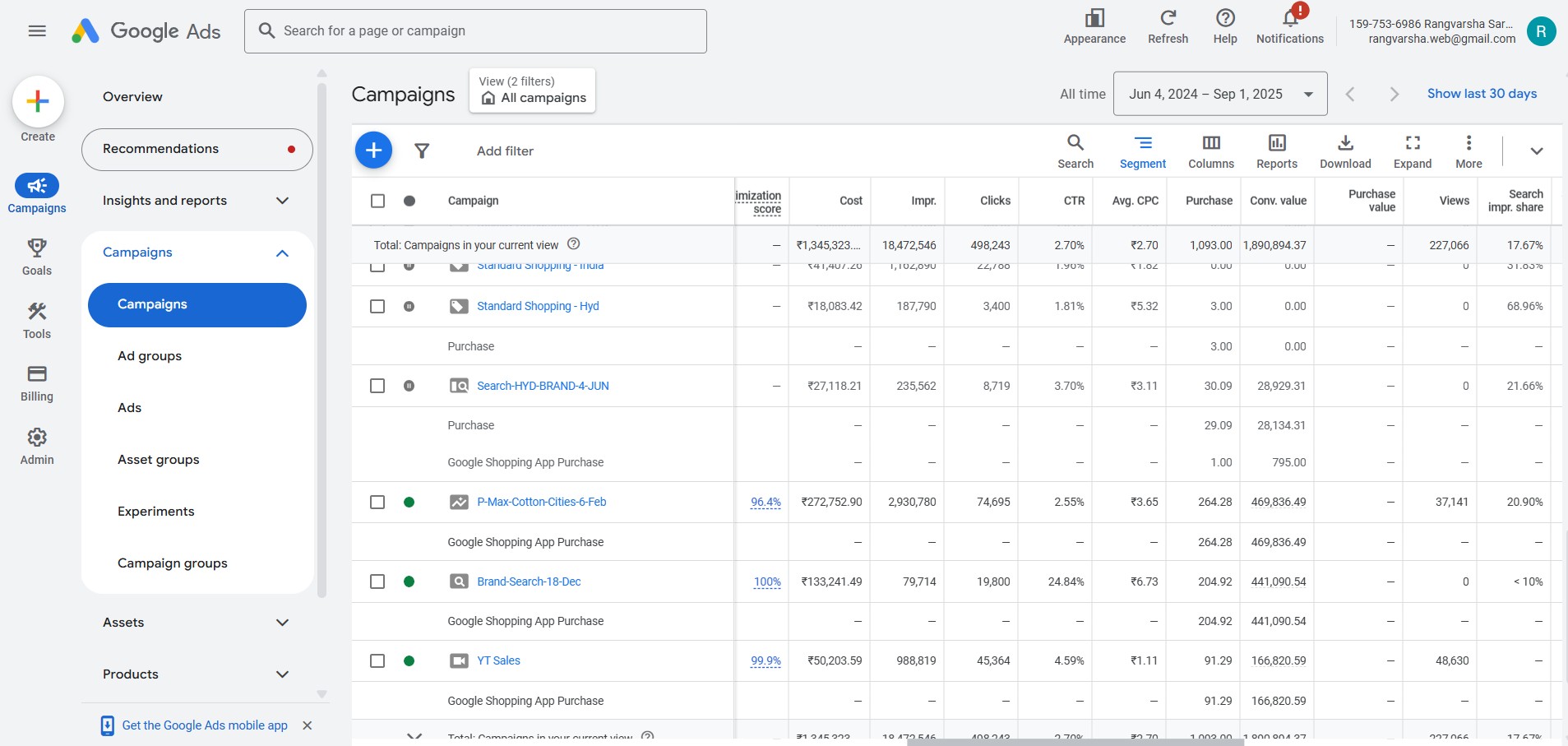Open the date range dropdown
The width and height of the screenshot is (1568, 746).
[1219, 94]
